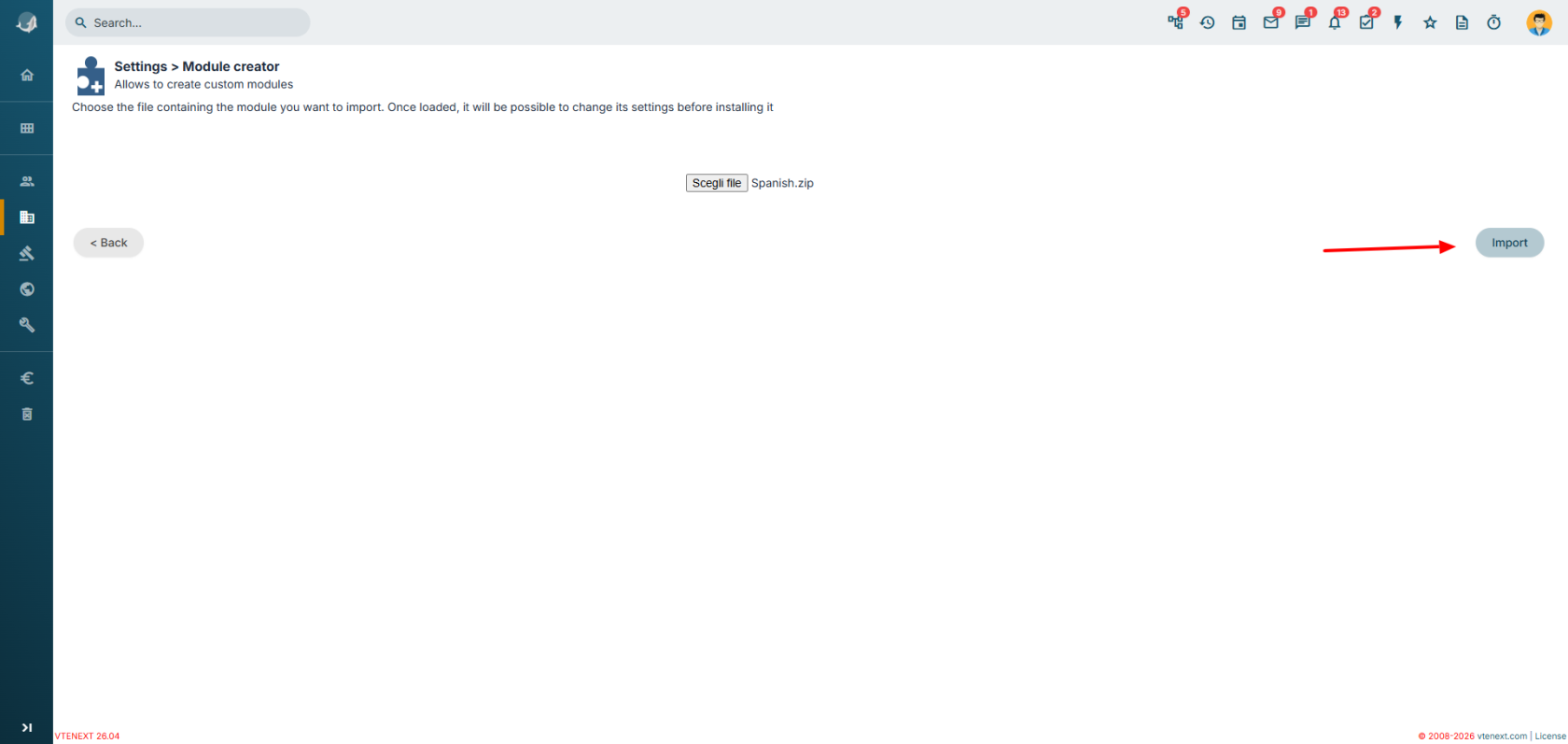The image size is (1568, 744).
Task: Open the globe icon in sidebar
Action: (x=27, y=289)
